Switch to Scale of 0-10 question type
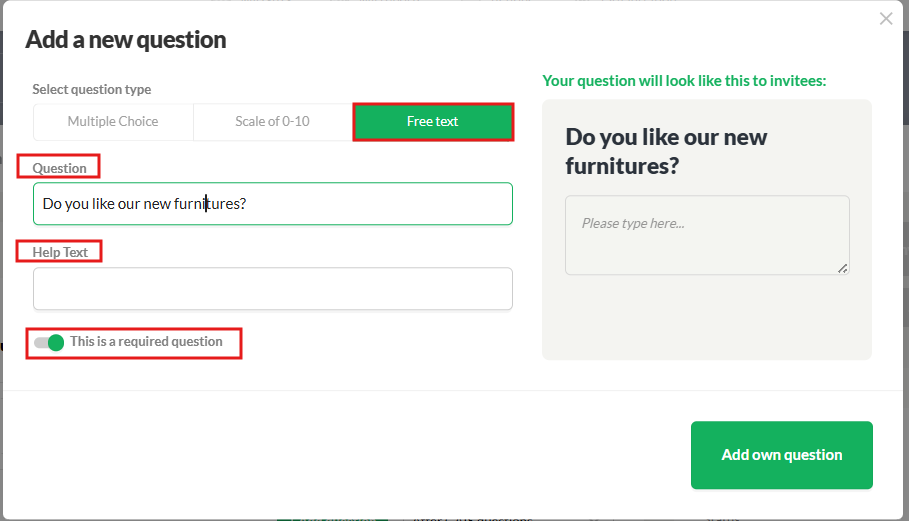 [272, 122]
